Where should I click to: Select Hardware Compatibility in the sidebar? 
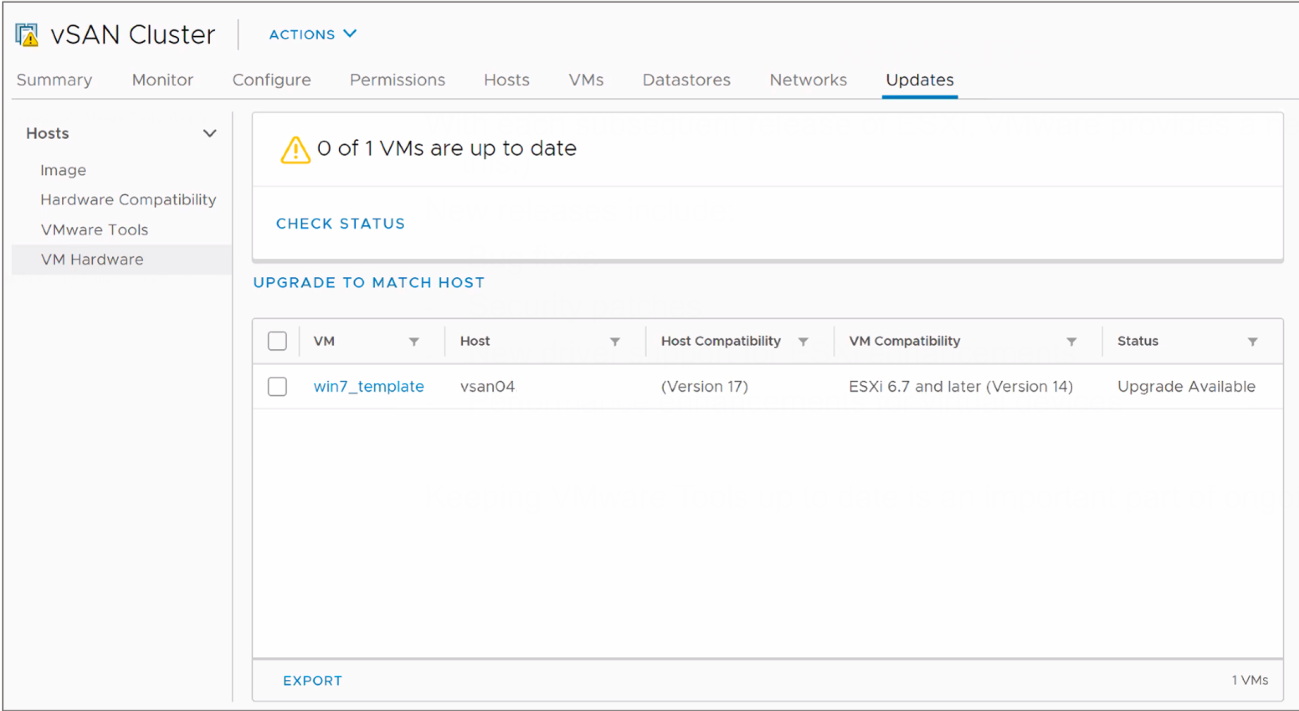pos(128,200)
